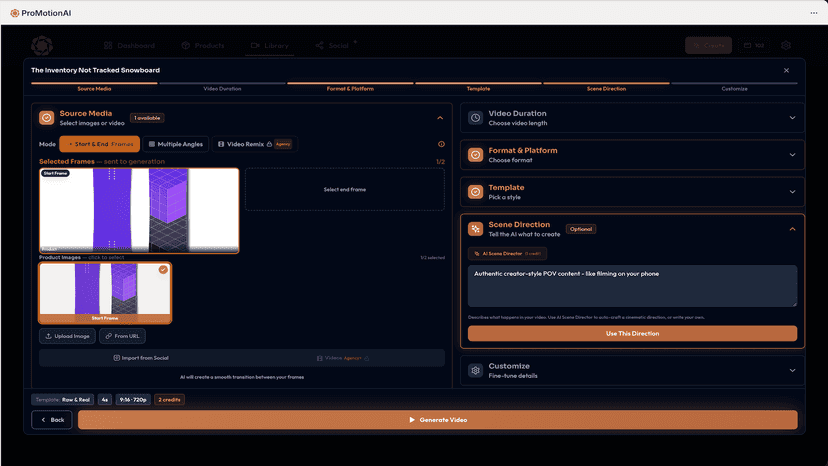
Task: Expand the Customize section chevron
Action: tap(792, 370)
